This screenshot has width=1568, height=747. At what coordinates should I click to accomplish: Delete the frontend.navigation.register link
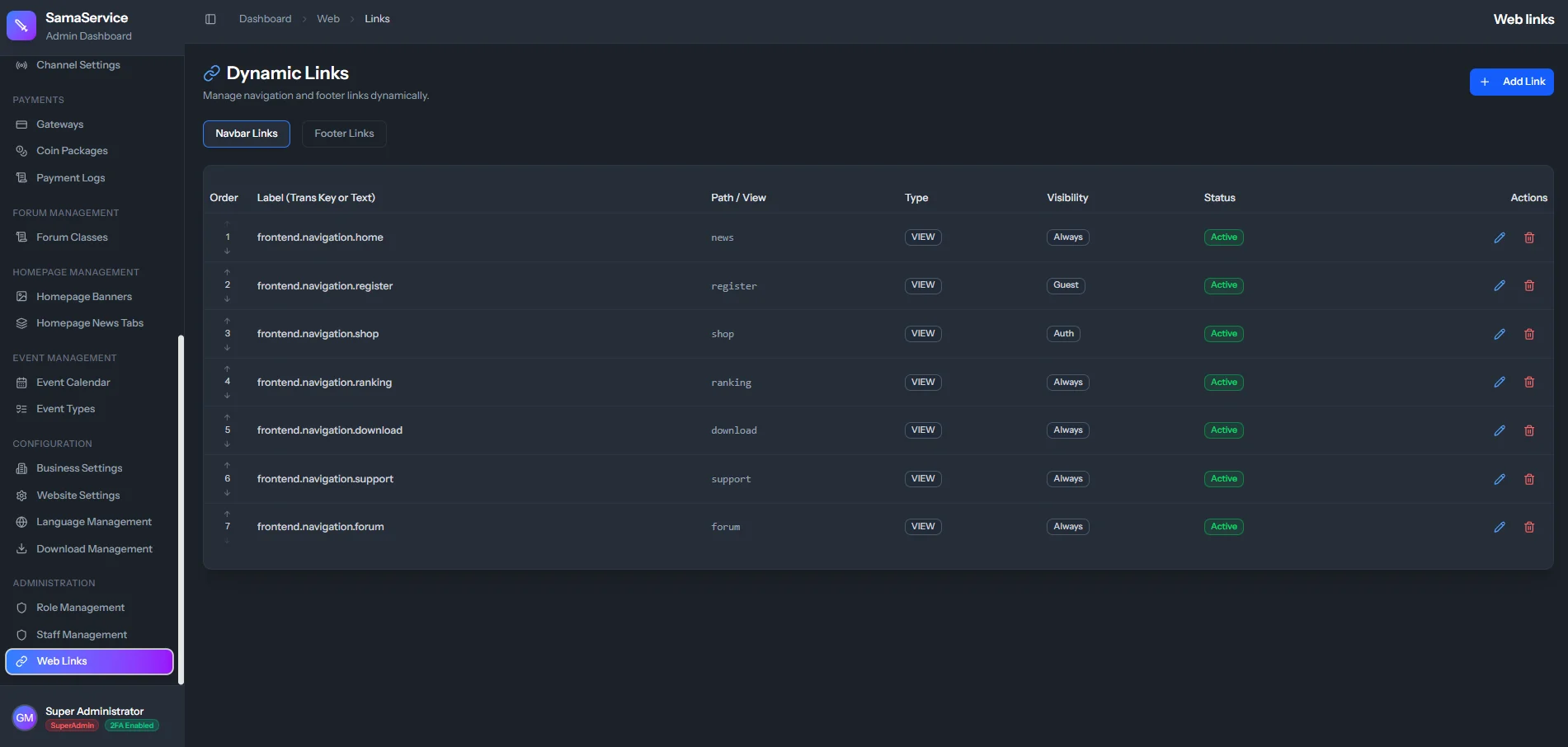(1529, 285)
